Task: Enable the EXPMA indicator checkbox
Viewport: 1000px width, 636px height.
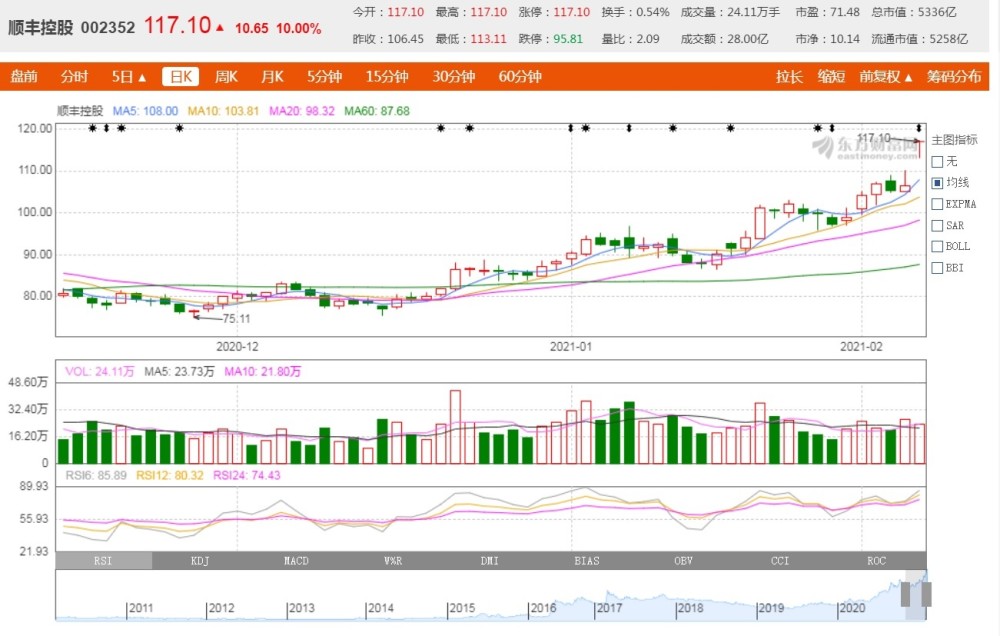Action: (938, 204)
